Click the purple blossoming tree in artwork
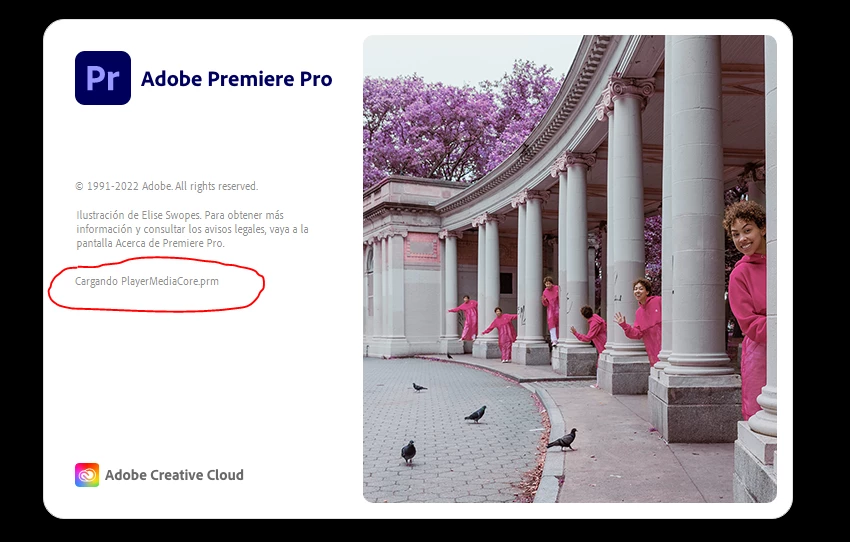 click(461, 125)
